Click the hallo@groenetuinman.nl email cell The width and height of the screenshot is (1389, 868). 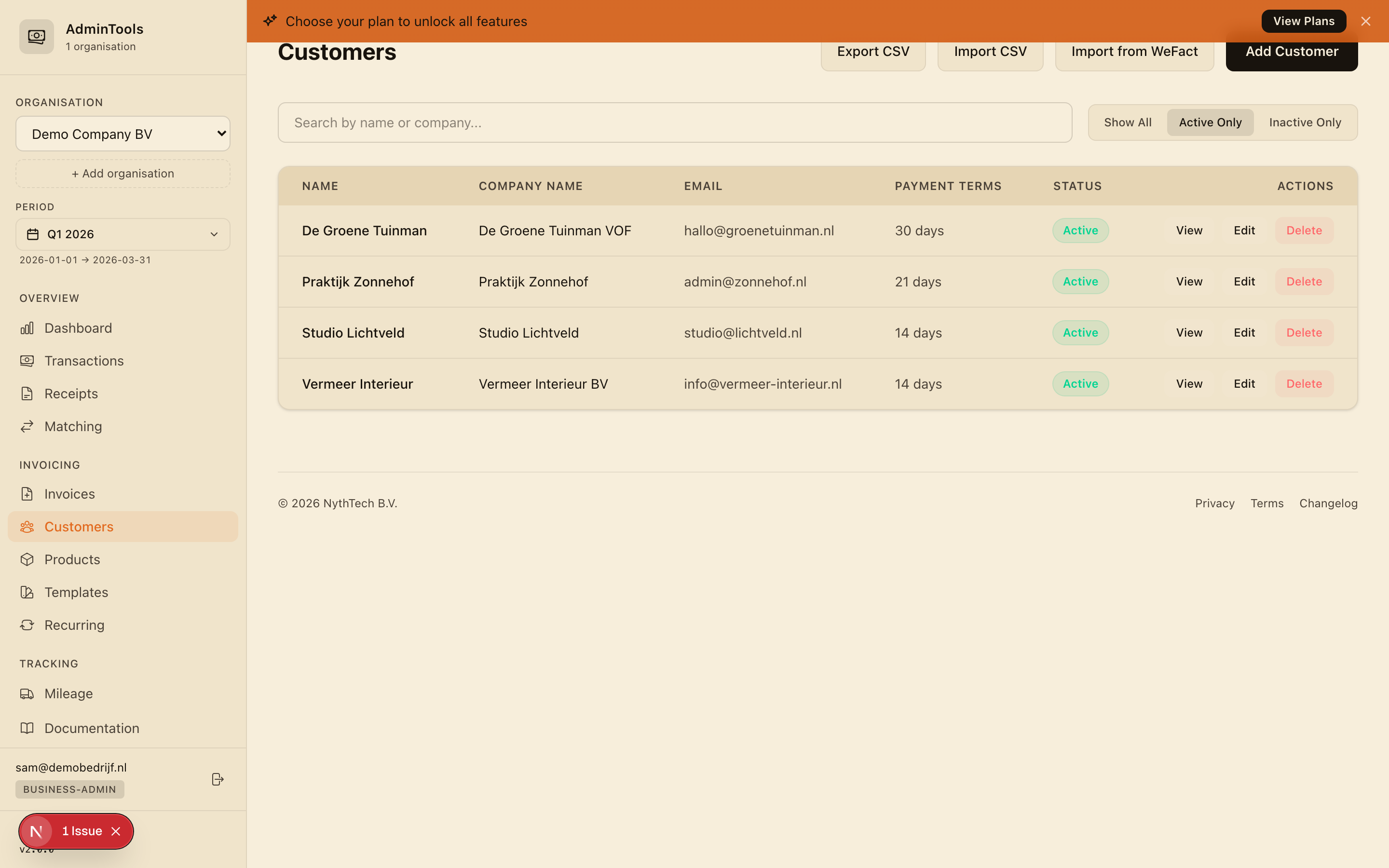click(x=759, y=230)
